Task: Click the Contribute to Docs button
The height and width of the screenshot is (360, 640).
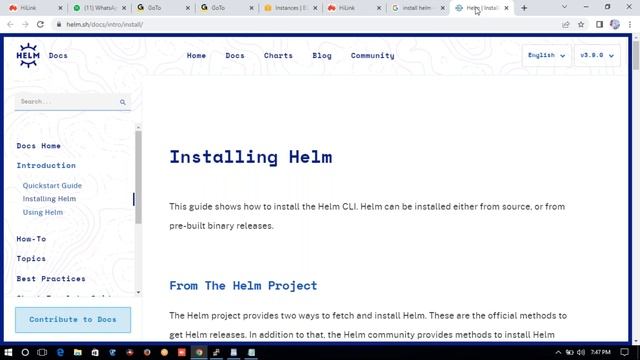Action: click(x=73, y=320)
